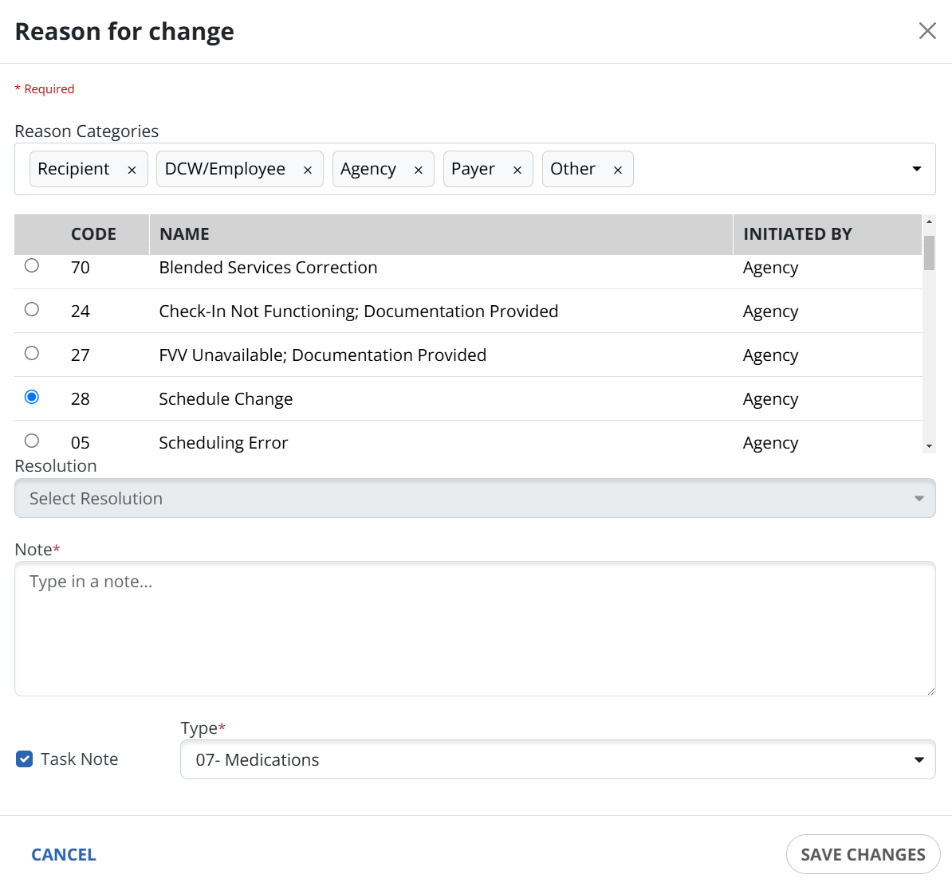Select Blended Services Correction radio button
Screen dimensions: 952x890
32,266
